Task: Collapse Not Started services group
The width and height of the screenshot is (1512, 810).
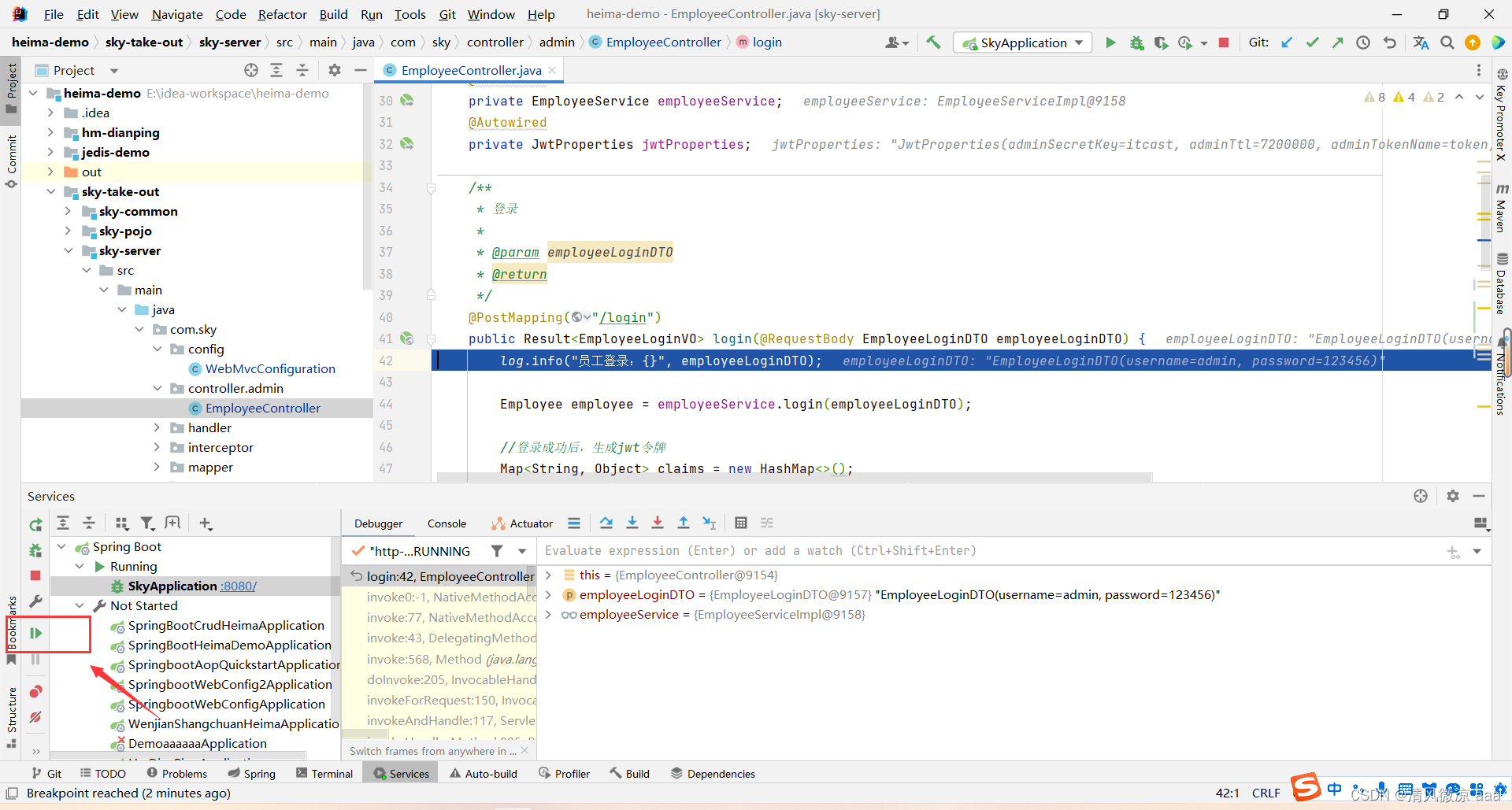Action: pos(80,605)
